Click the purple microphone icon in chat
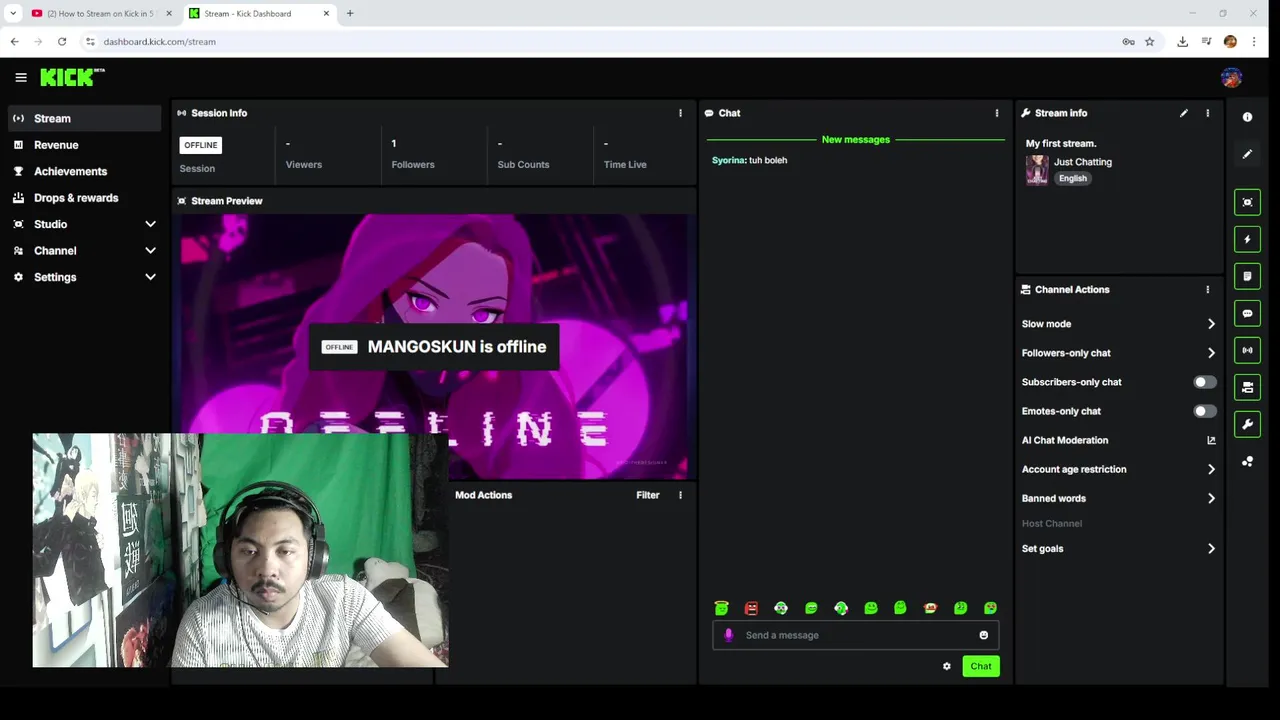Screen dimensions: 1280x720 tap(728, 635)
